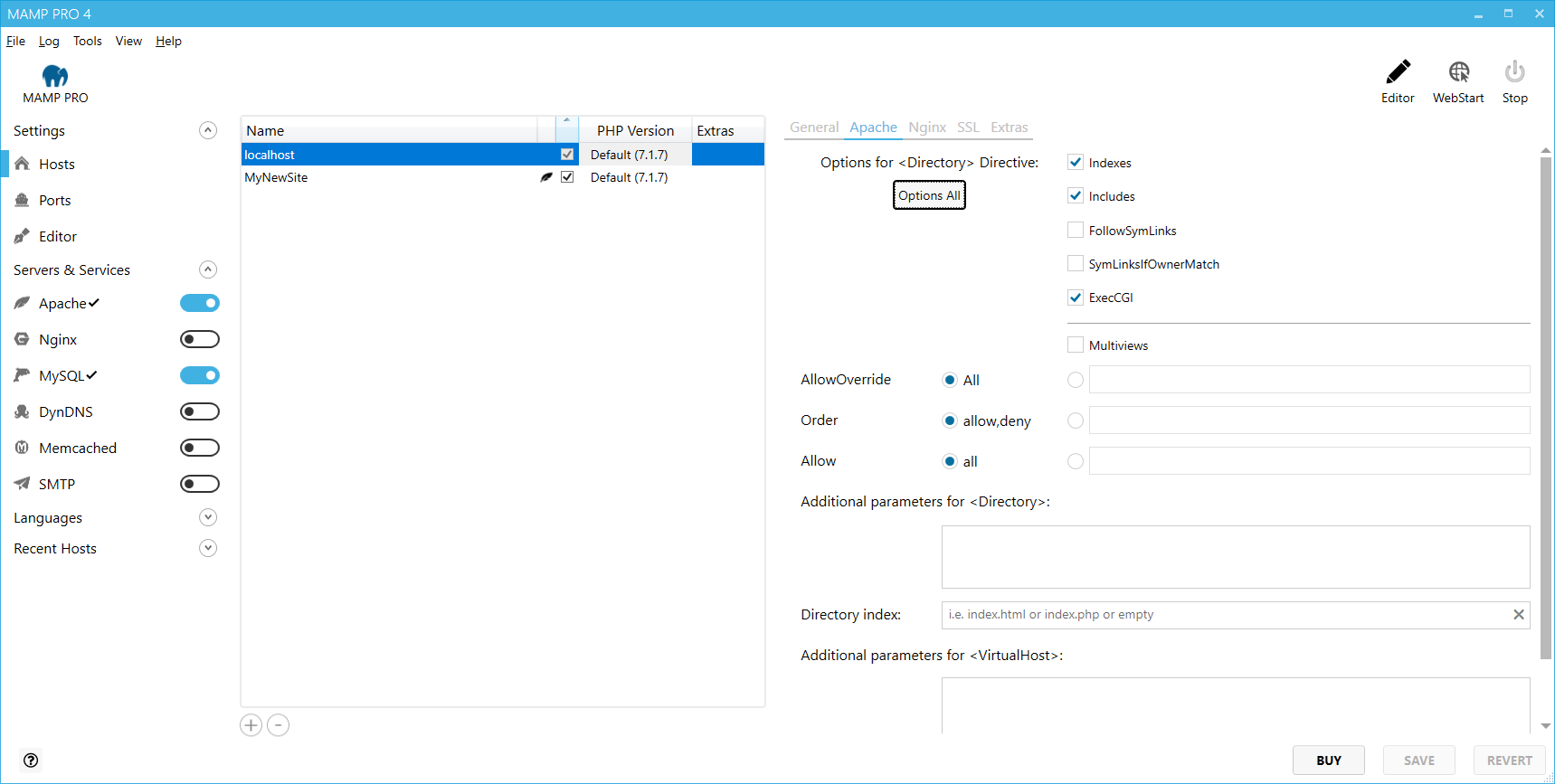
Task: Select Order allow,deny radio button
Action: (950, 420)
